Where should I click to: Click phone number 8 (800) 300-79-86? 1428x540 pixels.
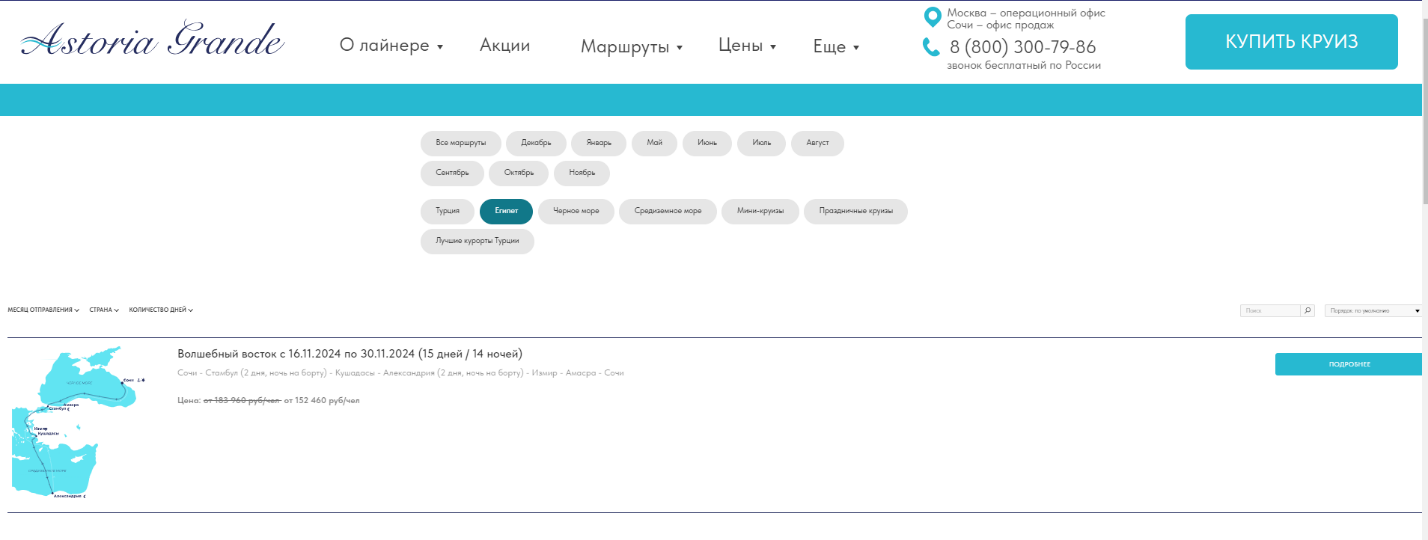pyautogui.click(x=1023, y=47)
